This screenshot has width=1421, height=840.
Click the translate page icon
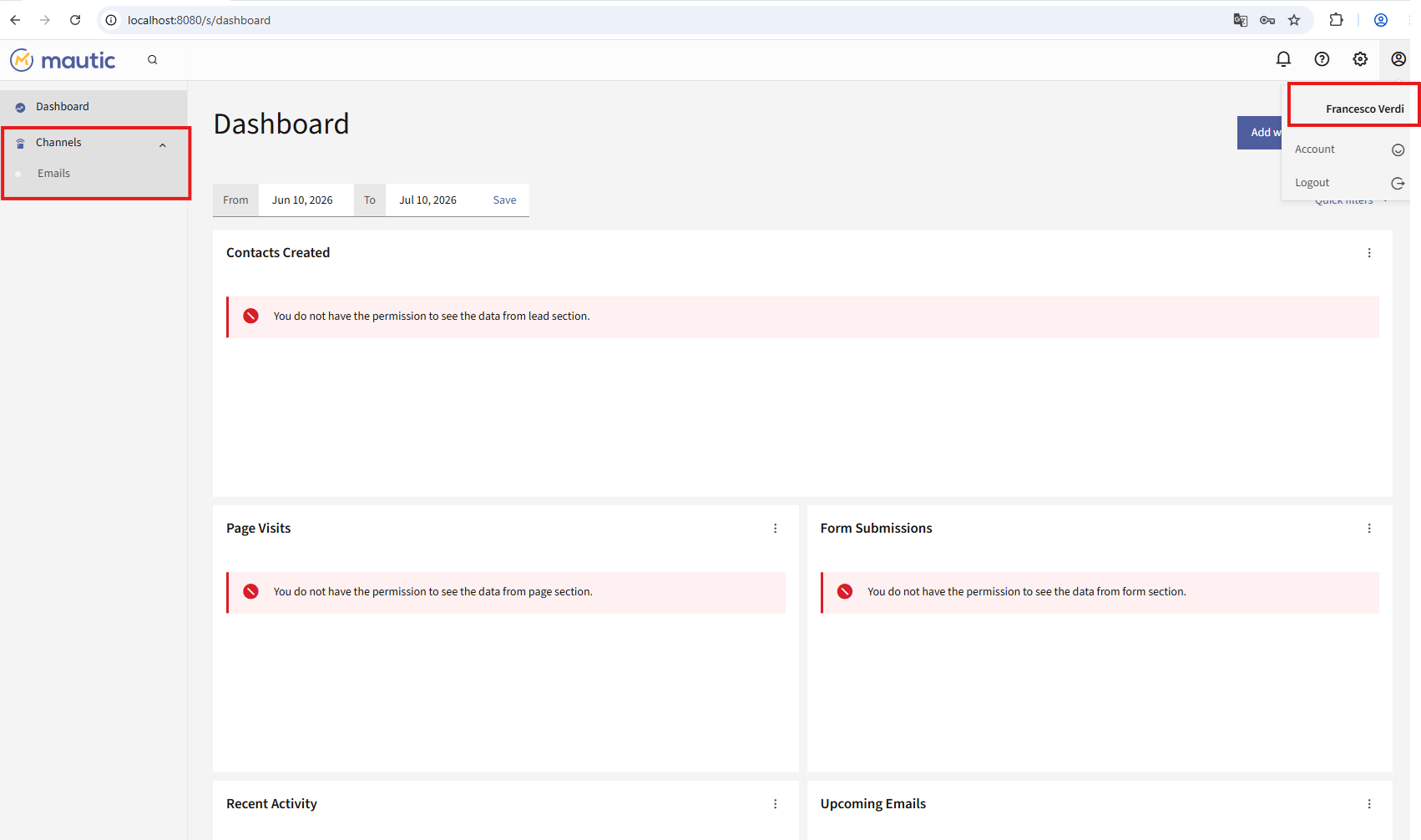point(1241,20)
